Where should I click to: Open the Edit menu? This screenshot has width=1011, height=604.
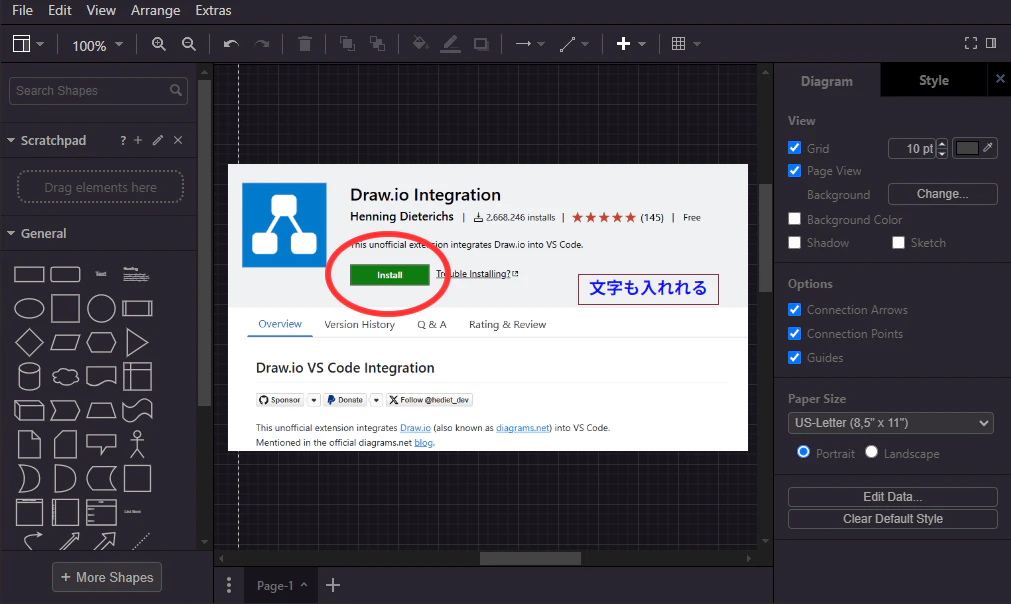(x=59, y=10)
